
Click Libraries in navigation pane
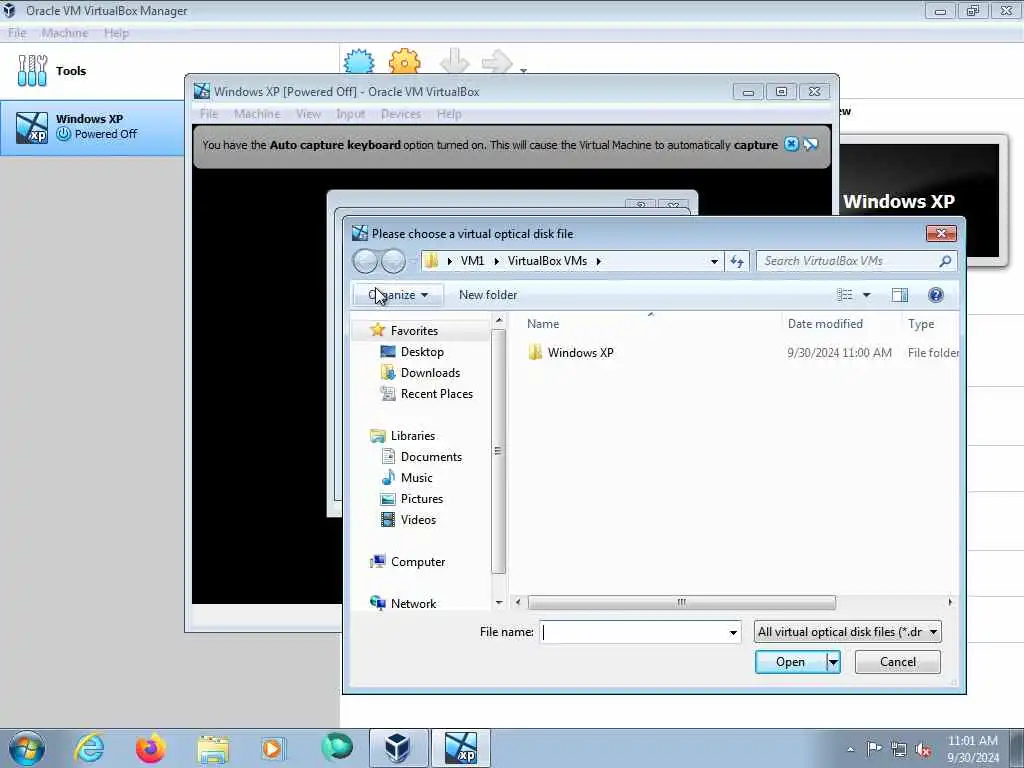pos(413,436)
